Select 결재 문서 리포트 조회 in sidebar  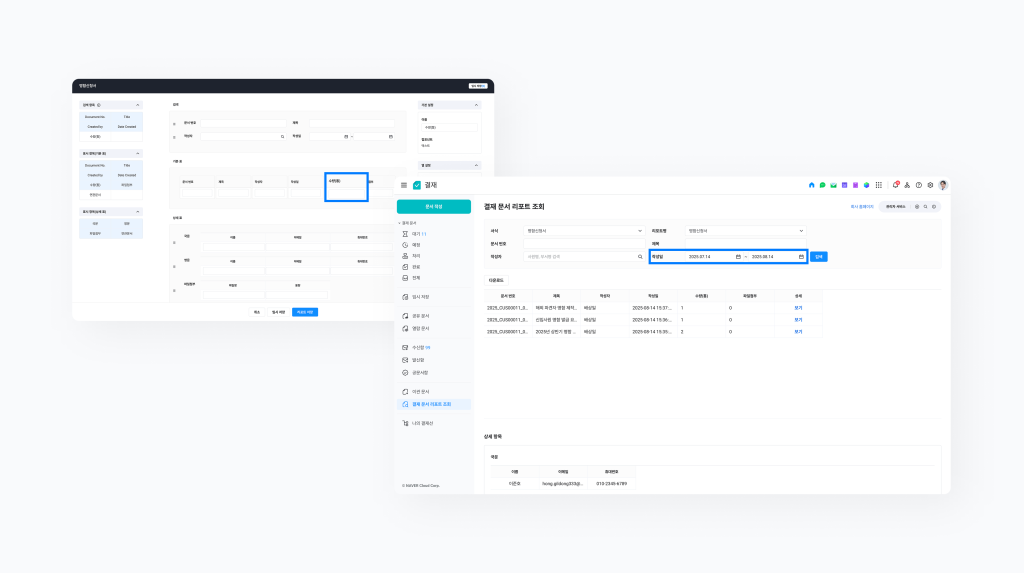pos(431,404)
